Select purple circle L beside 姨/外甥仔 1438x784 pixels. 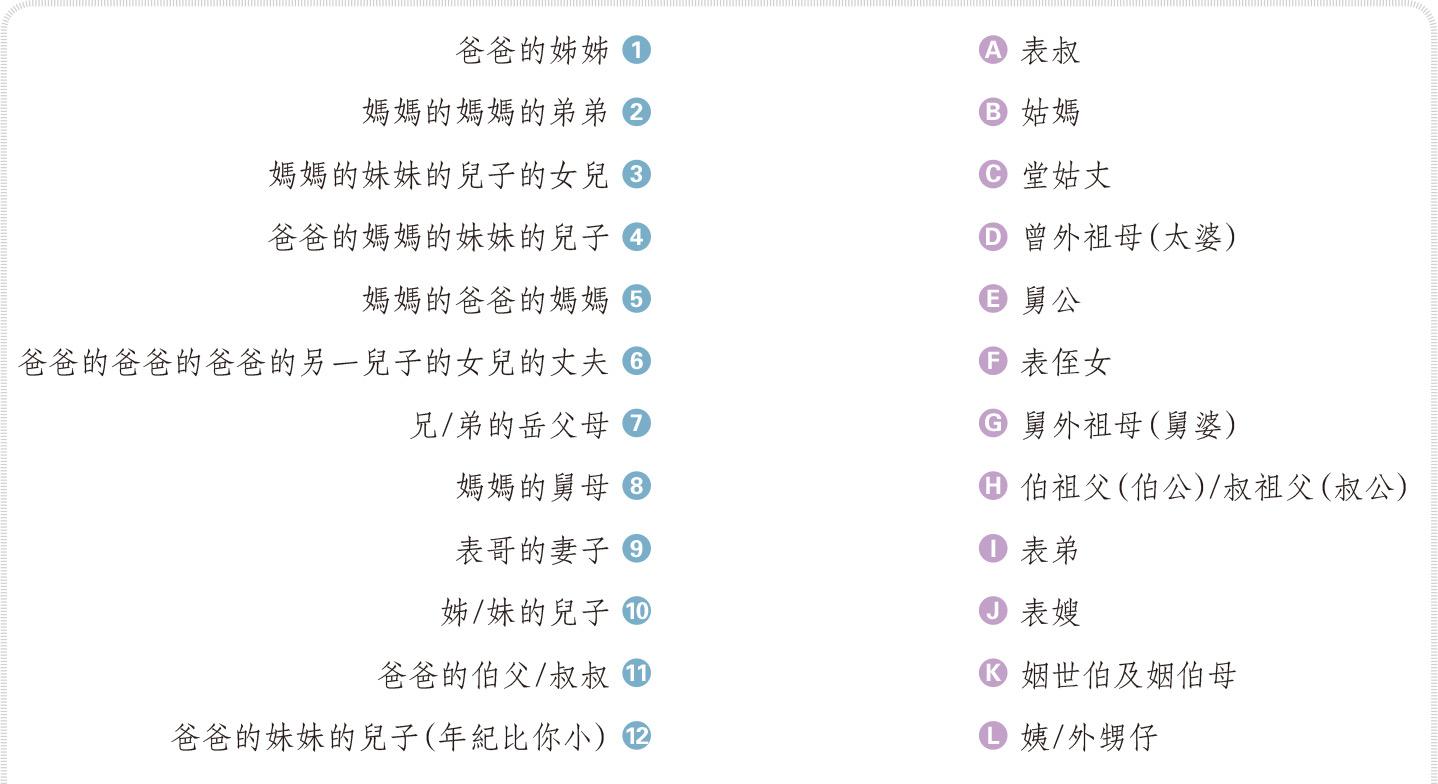pos(992,737)
